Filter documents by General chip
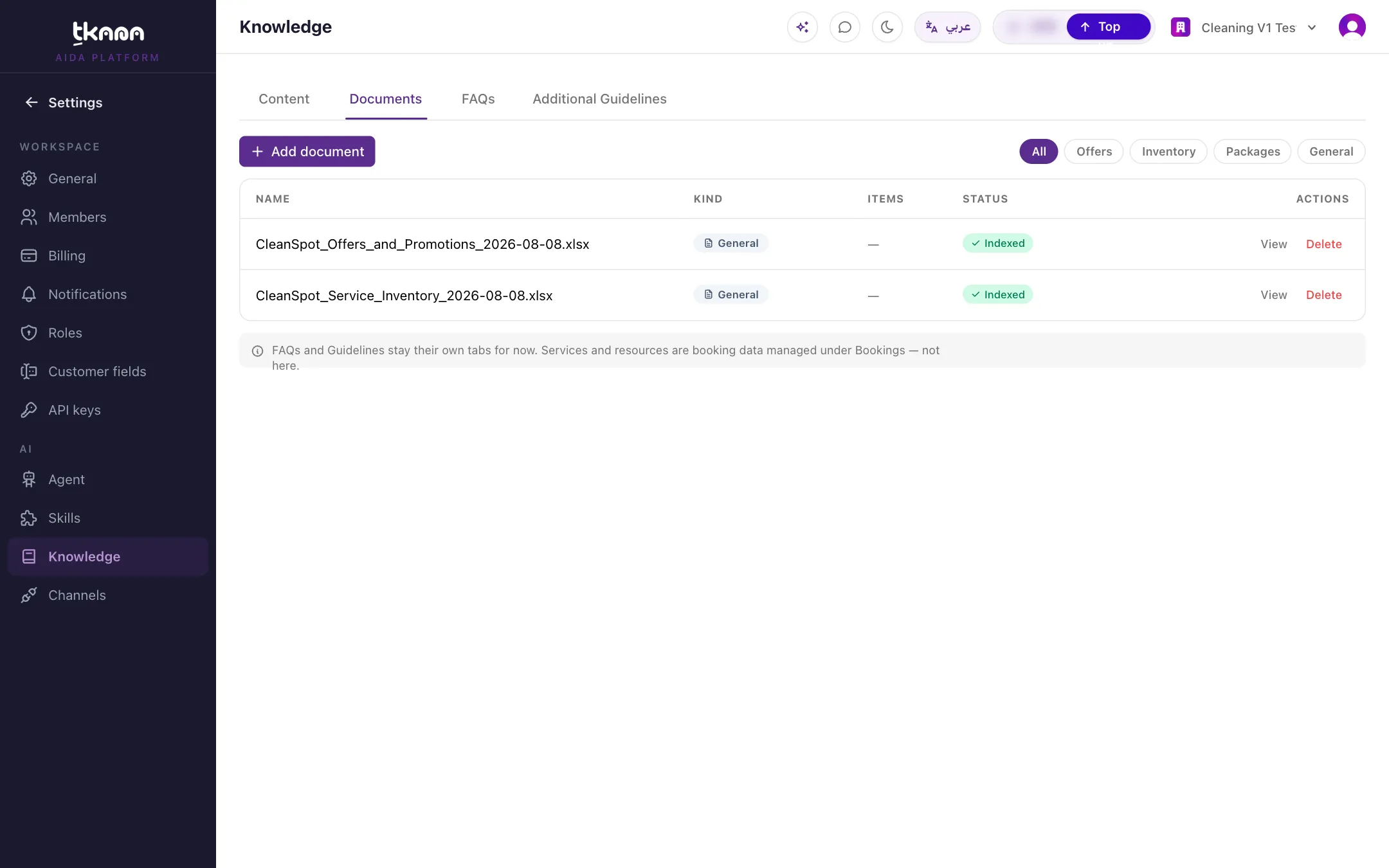Image resolution: width=1389 pixels, height=868 pixels. [x=1331, y=151]
